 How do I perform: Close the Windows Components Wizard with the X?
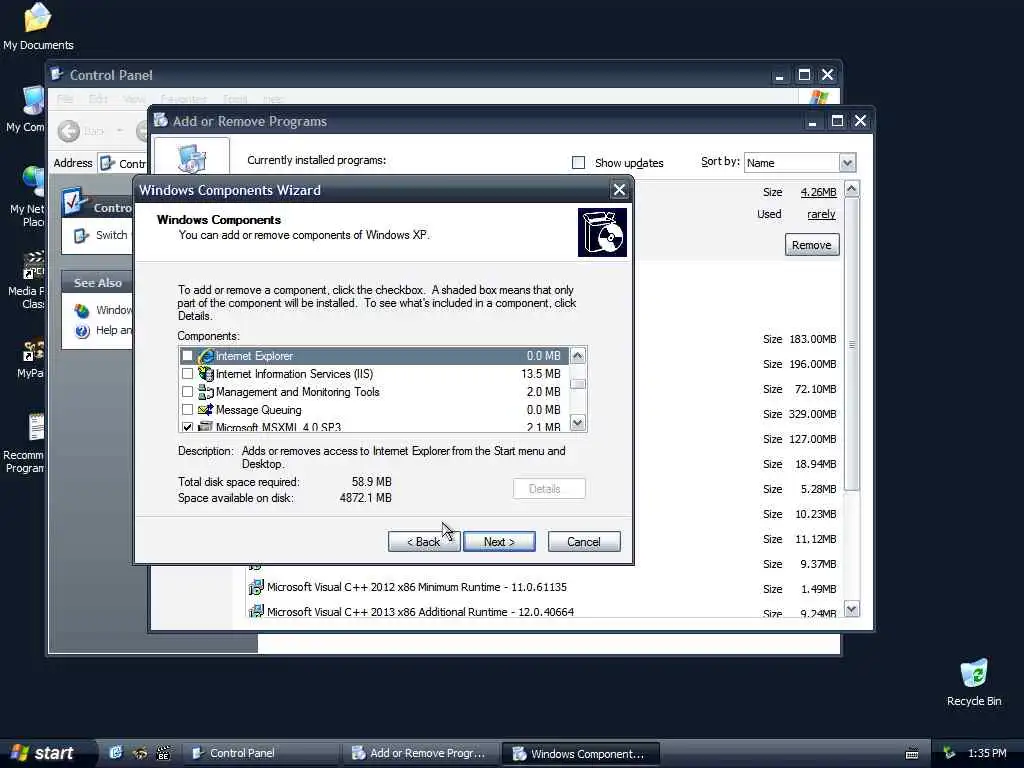619,190
